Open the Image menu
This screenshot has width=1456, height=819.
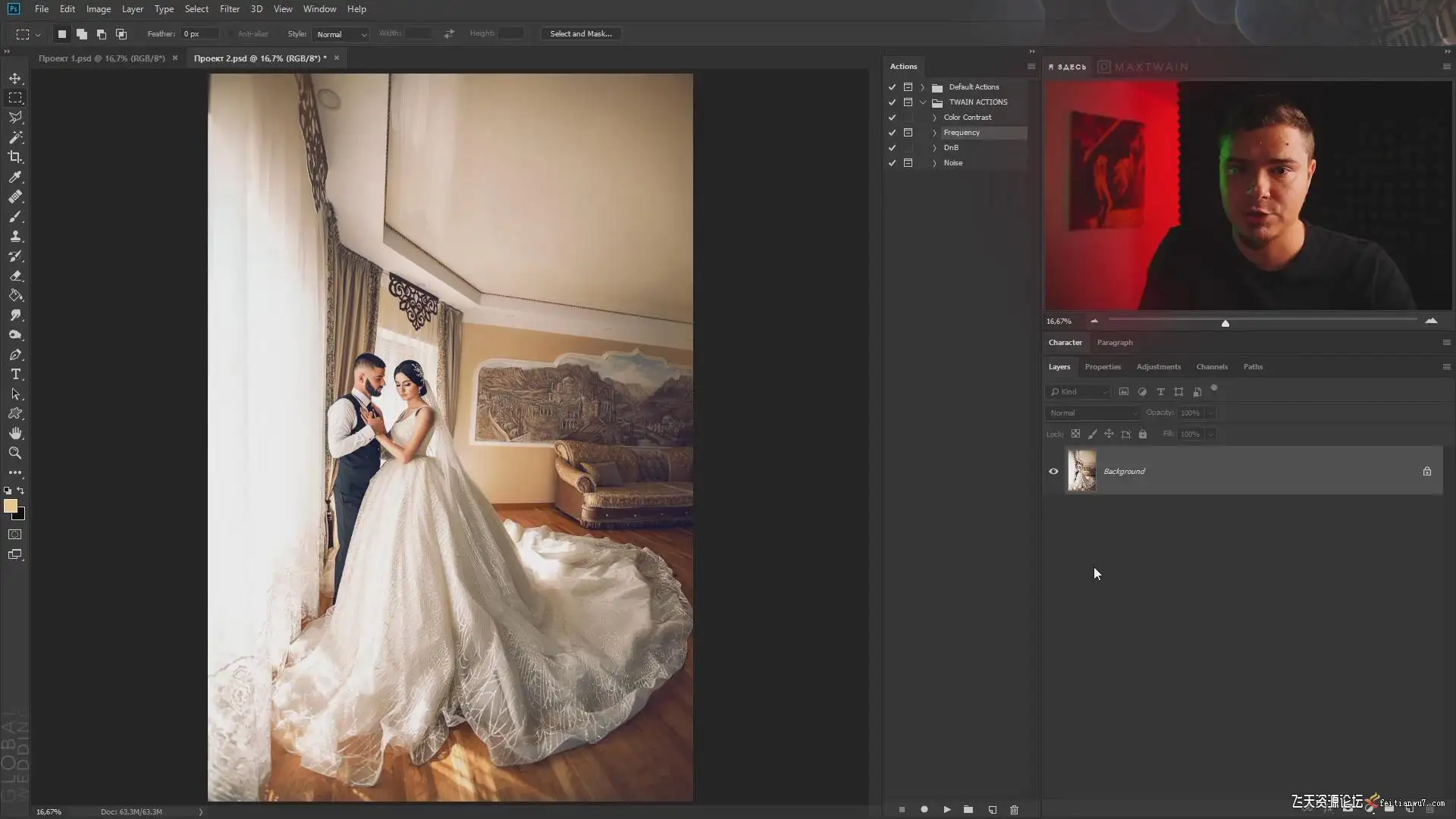(x=99, y=9)
